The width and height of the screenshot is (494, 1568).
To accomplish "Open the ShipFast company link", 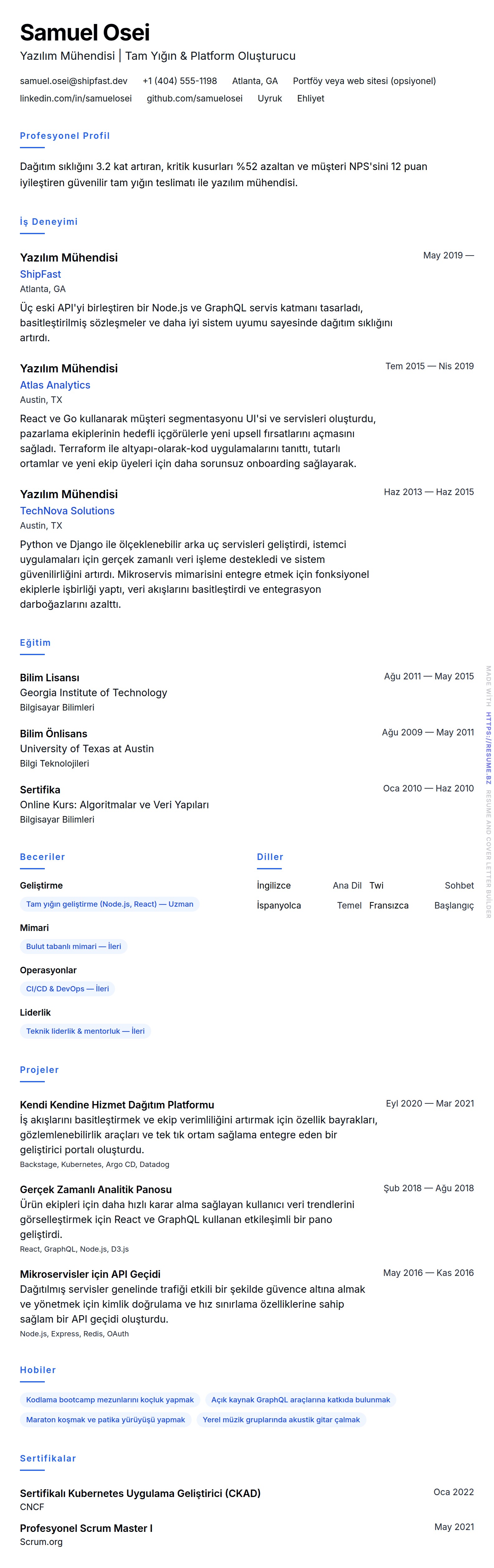I will point(40,275).
